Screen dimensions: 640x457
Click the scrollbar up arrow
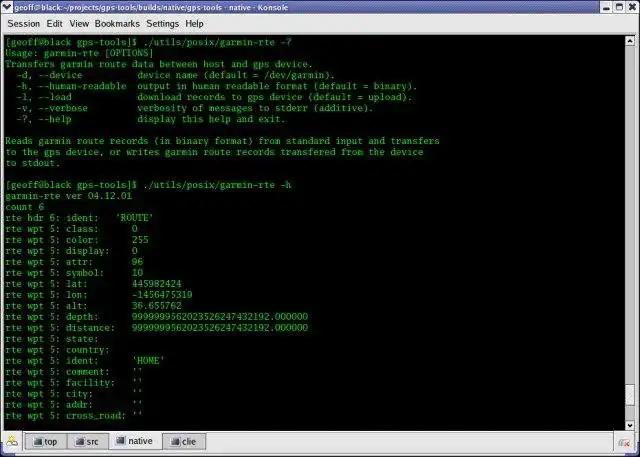pyautogui.click(x=630, y=41)
